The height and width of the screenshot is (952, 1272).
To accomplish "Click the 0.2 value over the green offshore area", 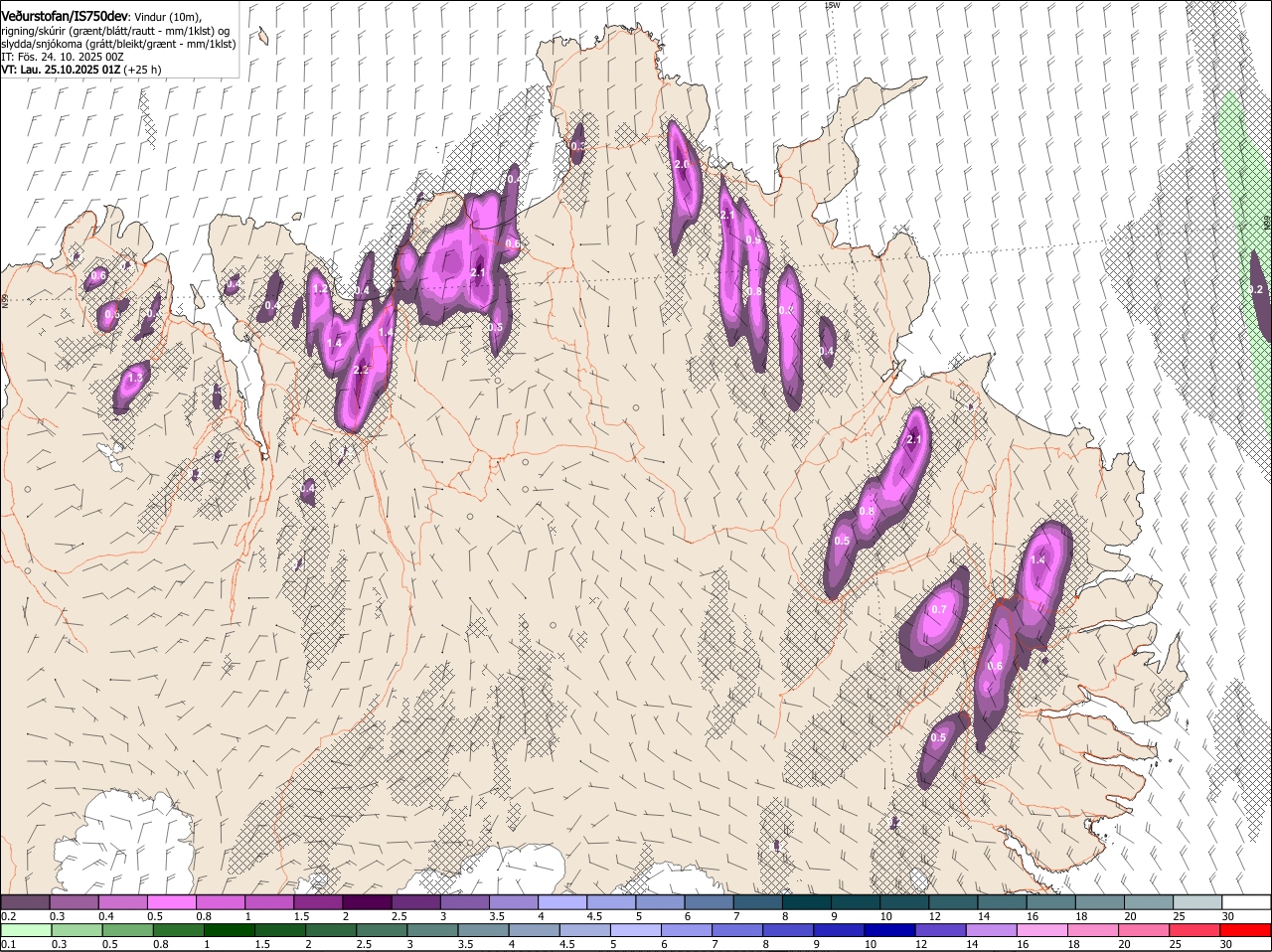I will [x=1255, y=289].
